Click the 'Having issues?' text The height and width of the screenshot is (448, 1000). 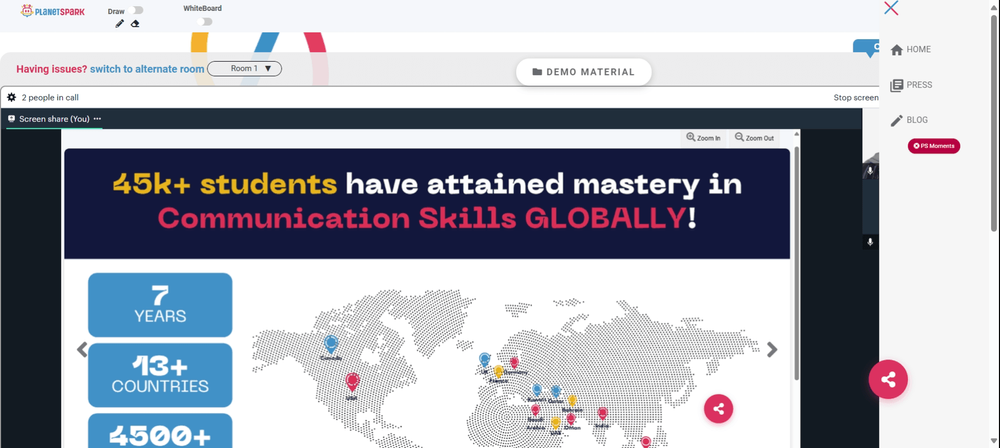click(x=52, y=69)
